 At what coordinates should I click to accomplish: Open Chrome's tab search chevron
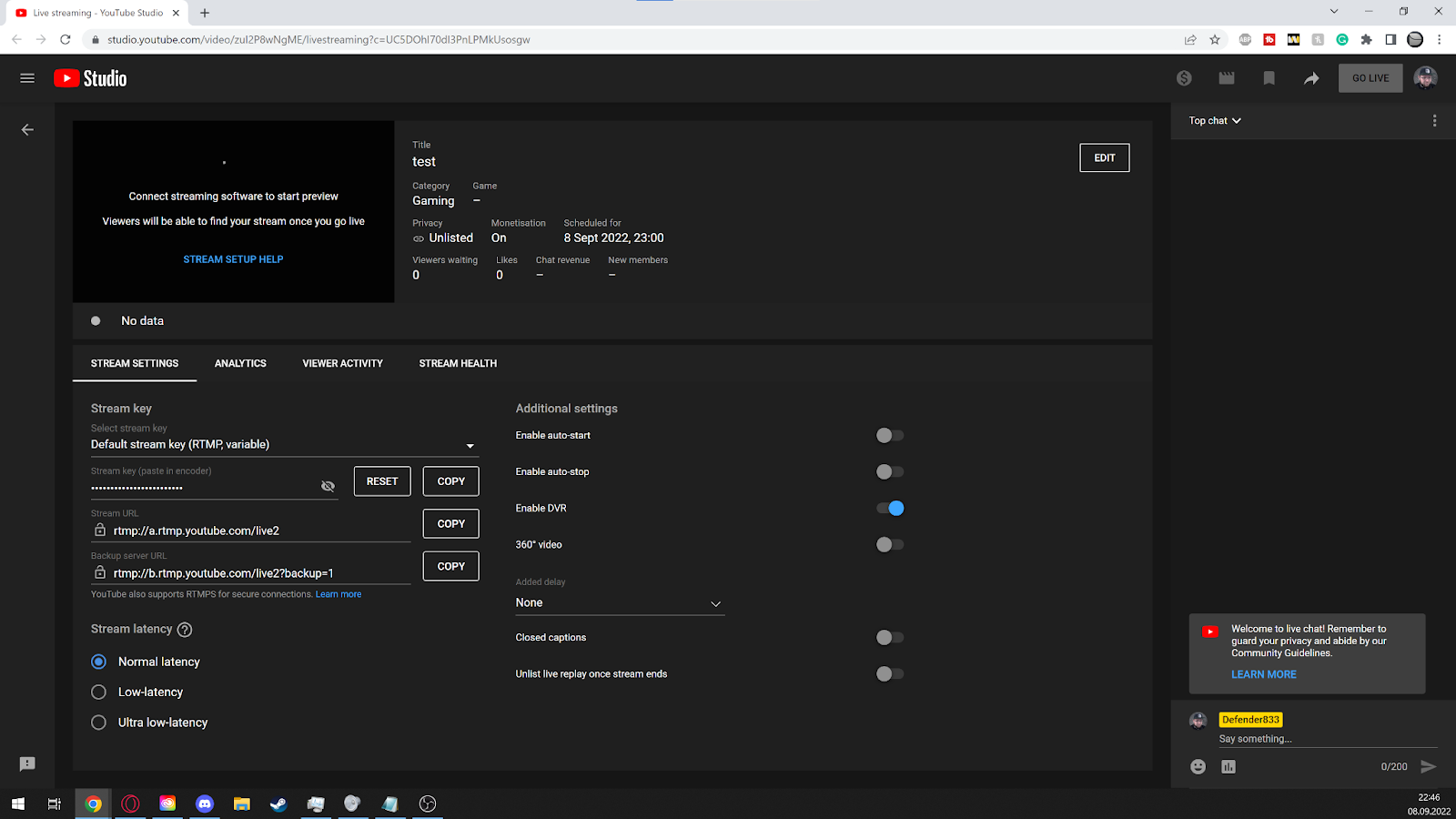click(1334, 12)
